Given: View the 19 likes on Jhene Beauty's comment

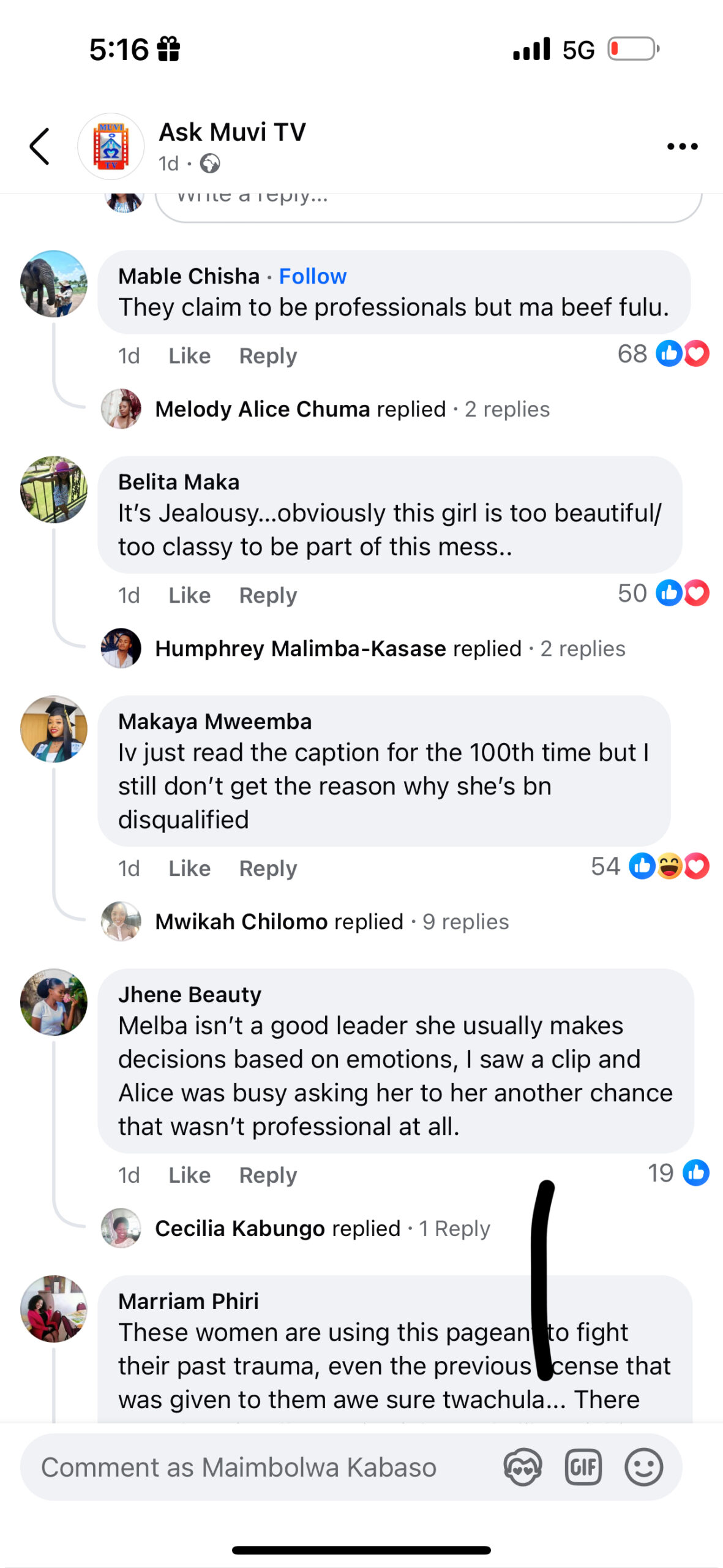Looking at the screenshot, I should (678, 1174).
